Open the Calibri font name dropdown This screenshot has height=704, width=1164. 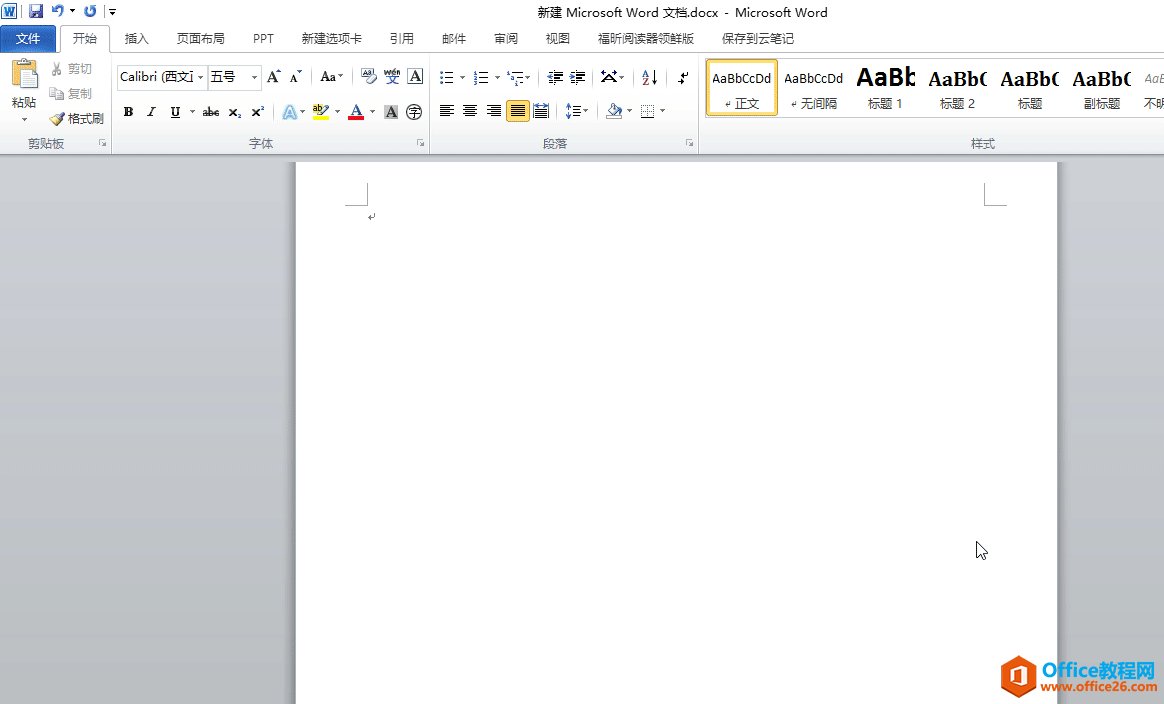tap(200, 77)
